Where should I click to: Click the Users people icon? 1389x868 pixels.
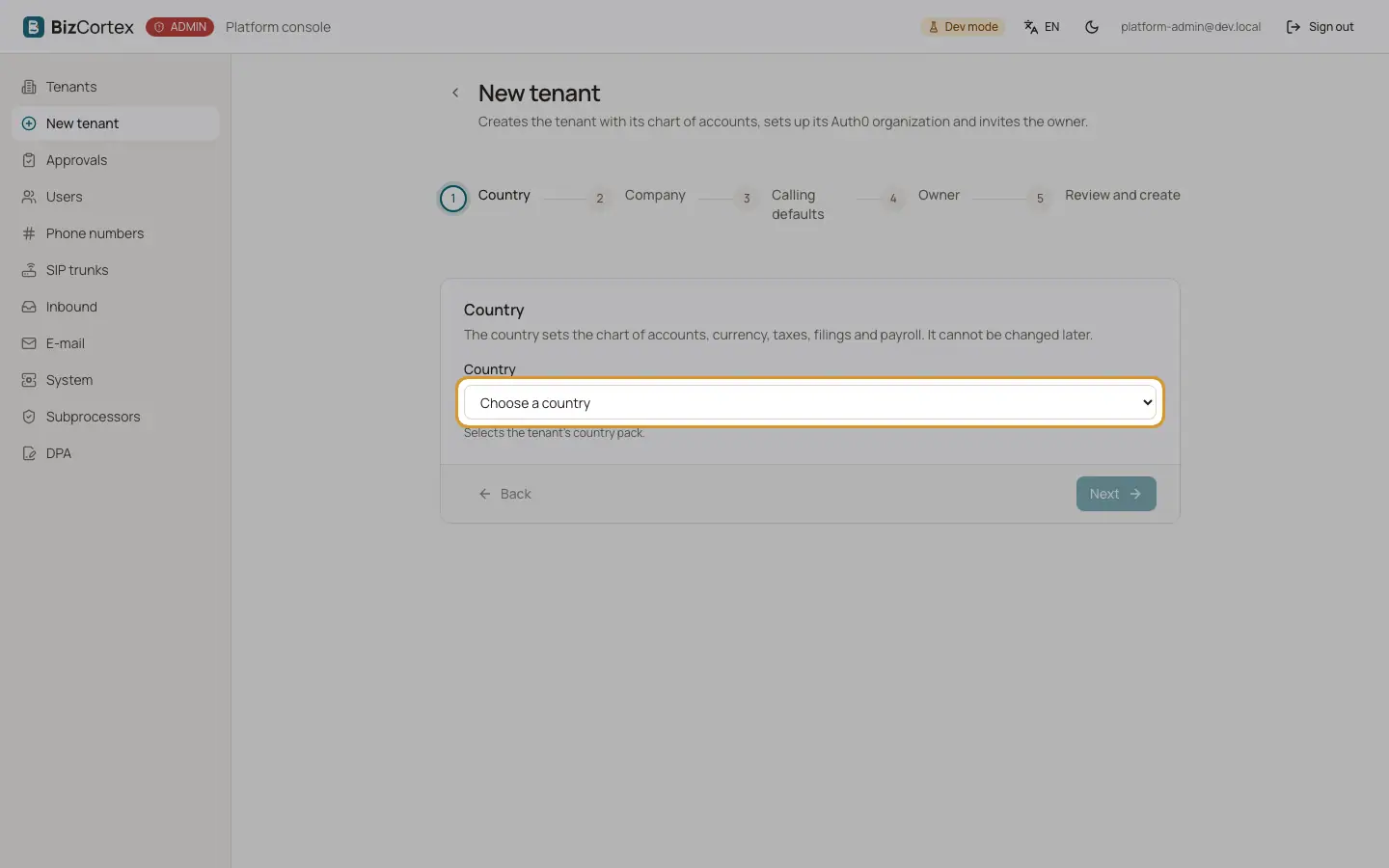coord(29,197)
